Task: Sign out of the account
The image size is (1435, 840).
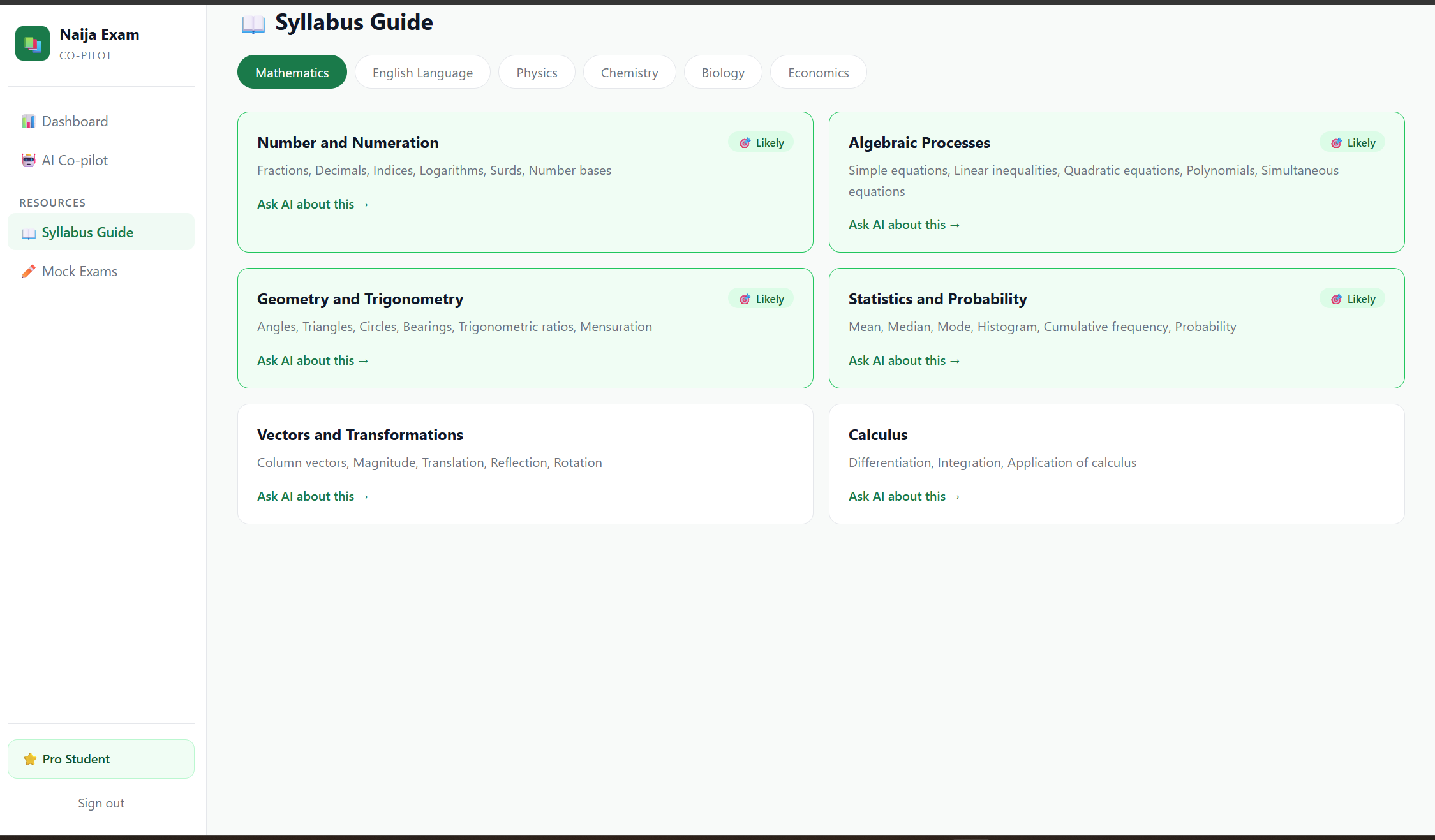Action: (101, 803)
